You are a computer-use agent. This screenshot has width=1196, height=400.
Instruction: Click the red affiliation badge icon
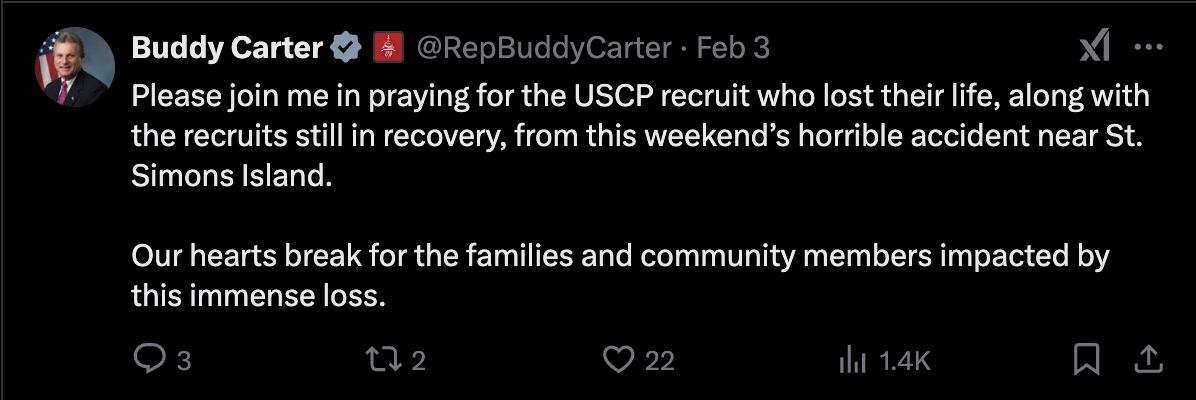click(387, 47)
